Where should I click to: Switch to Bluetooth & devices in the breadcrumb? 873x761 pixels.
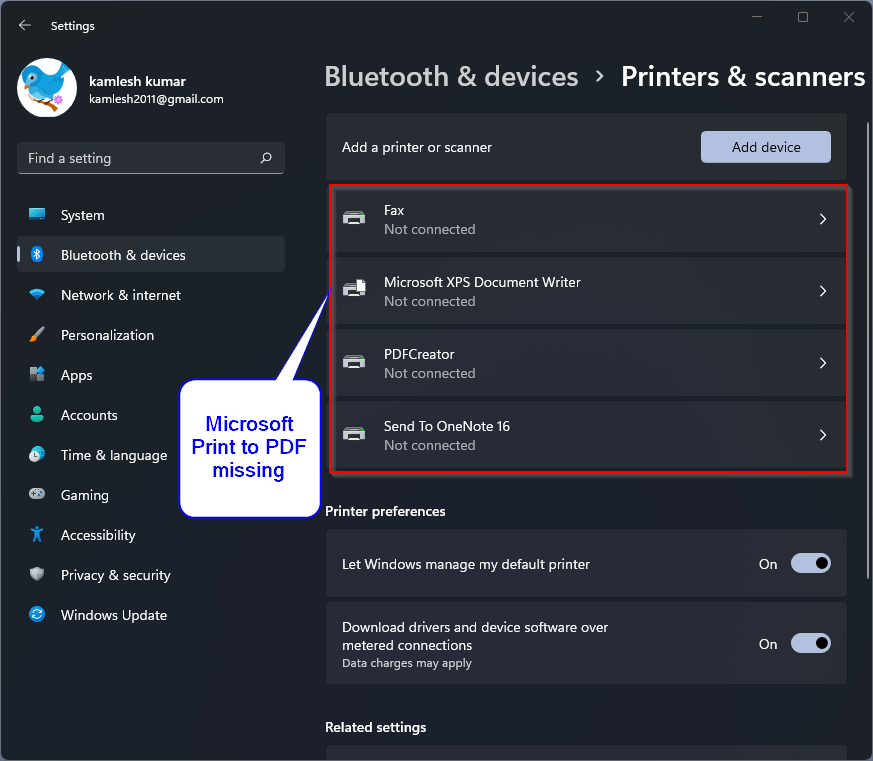pos(450,76)
